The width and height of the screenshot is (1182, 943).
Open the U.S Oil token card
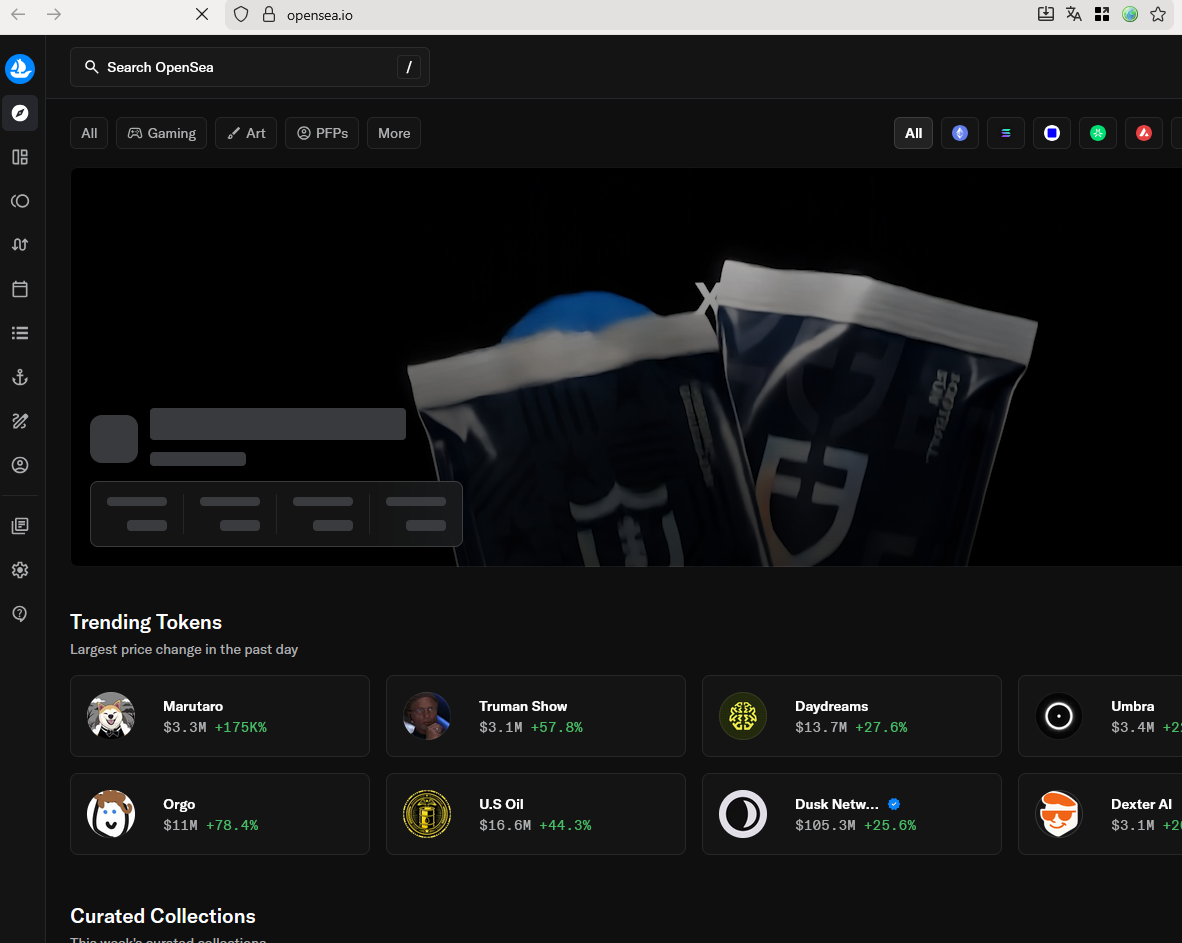536,814
